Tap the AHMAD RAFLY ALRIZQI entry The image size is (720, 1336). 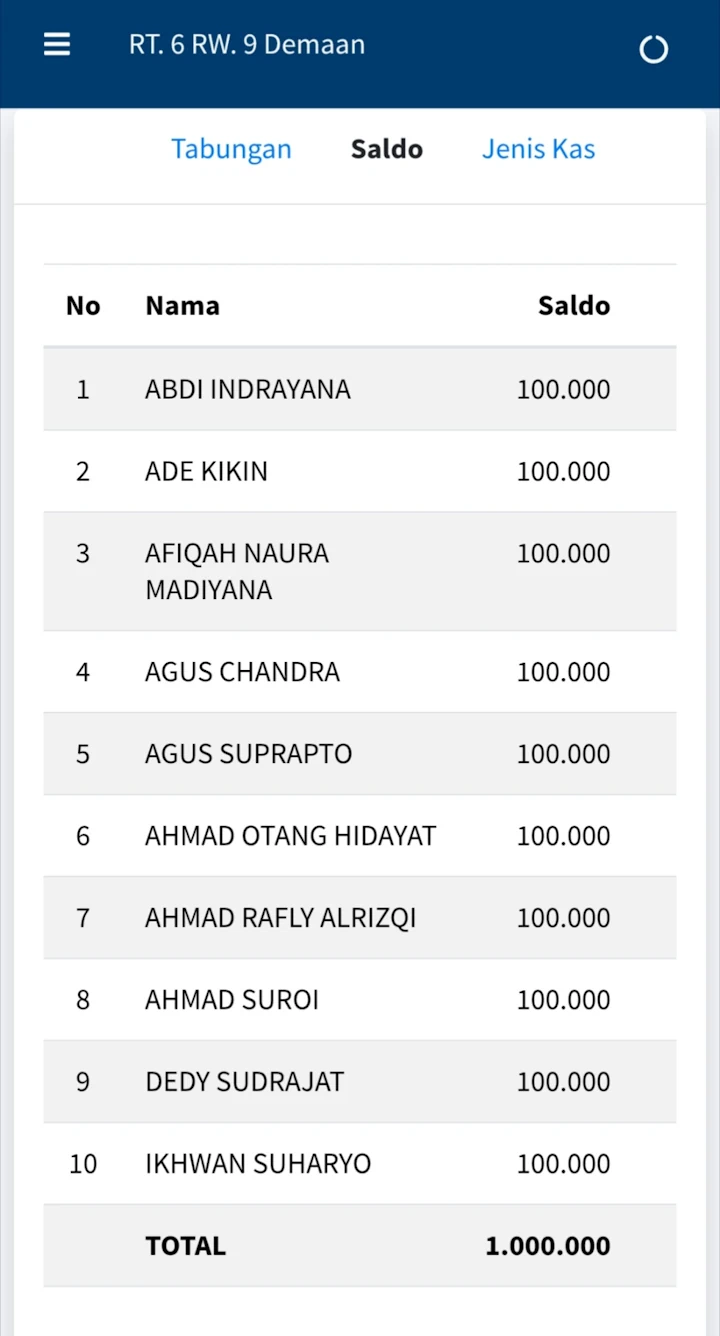[281, 918]
